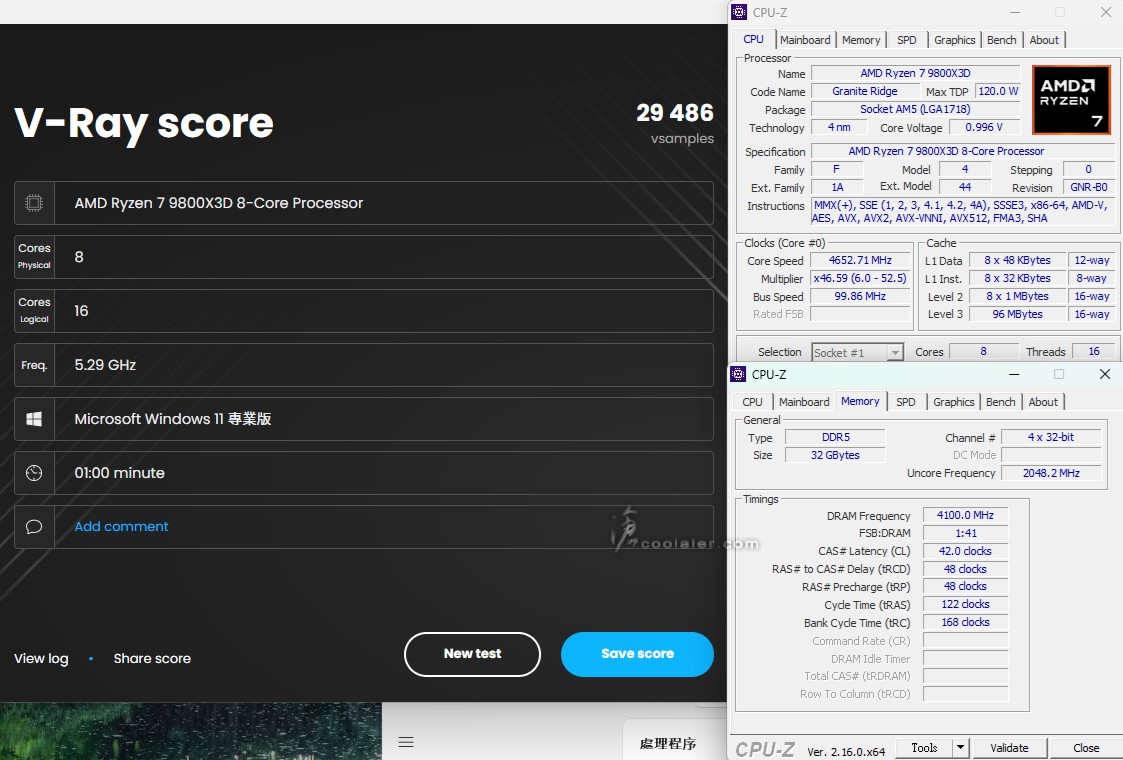This screenshot has width=1123, height=760.
Task: Open Graphics tab in upper CPU-Z window
Action: 955,40
